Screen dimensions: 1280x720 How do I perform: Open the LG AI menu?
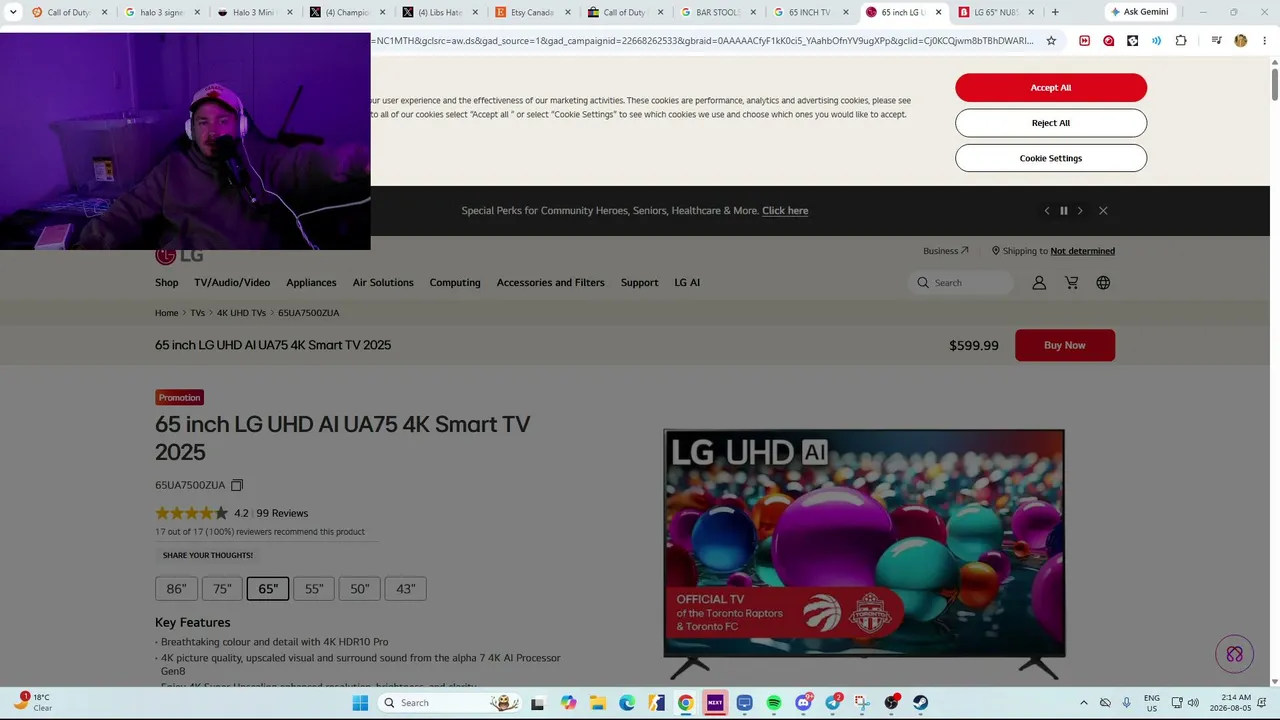pyautogui.click(x=687, y=283)
